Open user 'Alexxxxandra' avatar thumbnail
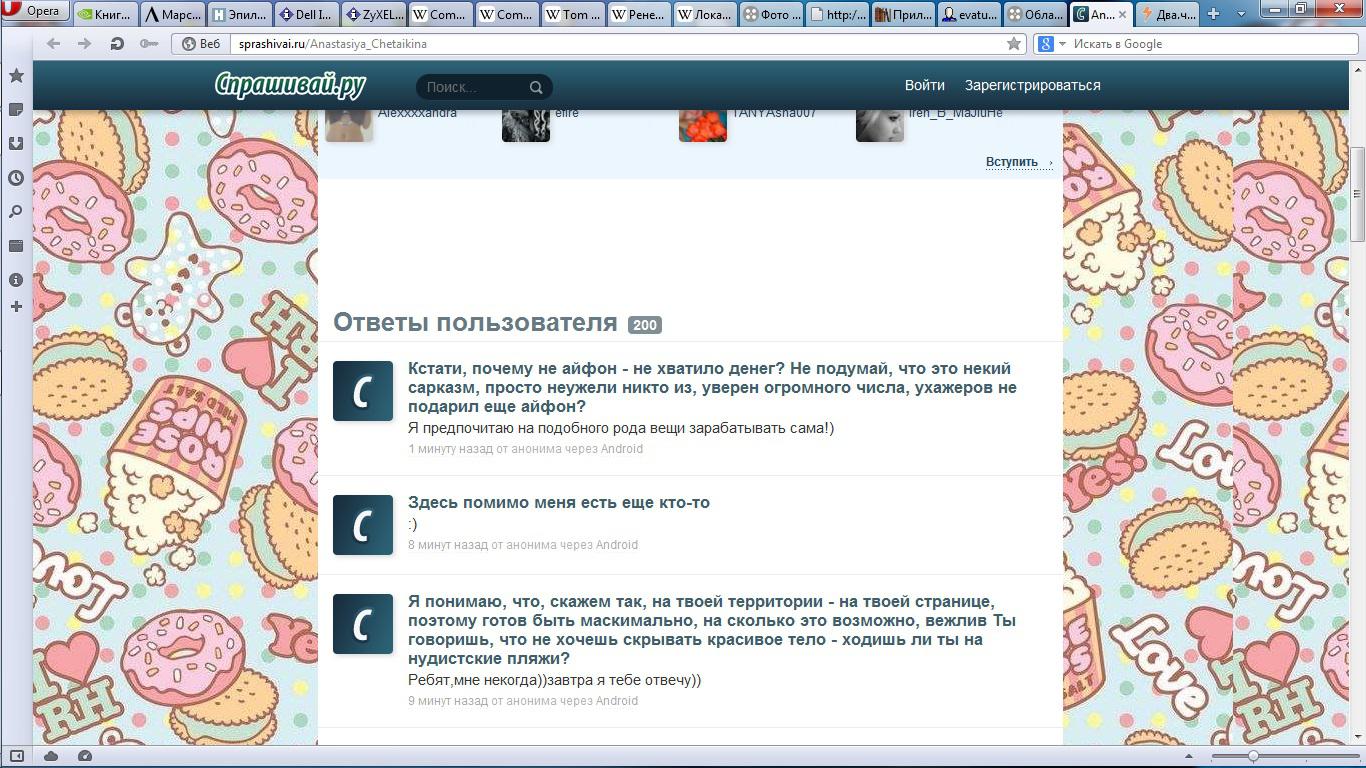 pos(349,126)
